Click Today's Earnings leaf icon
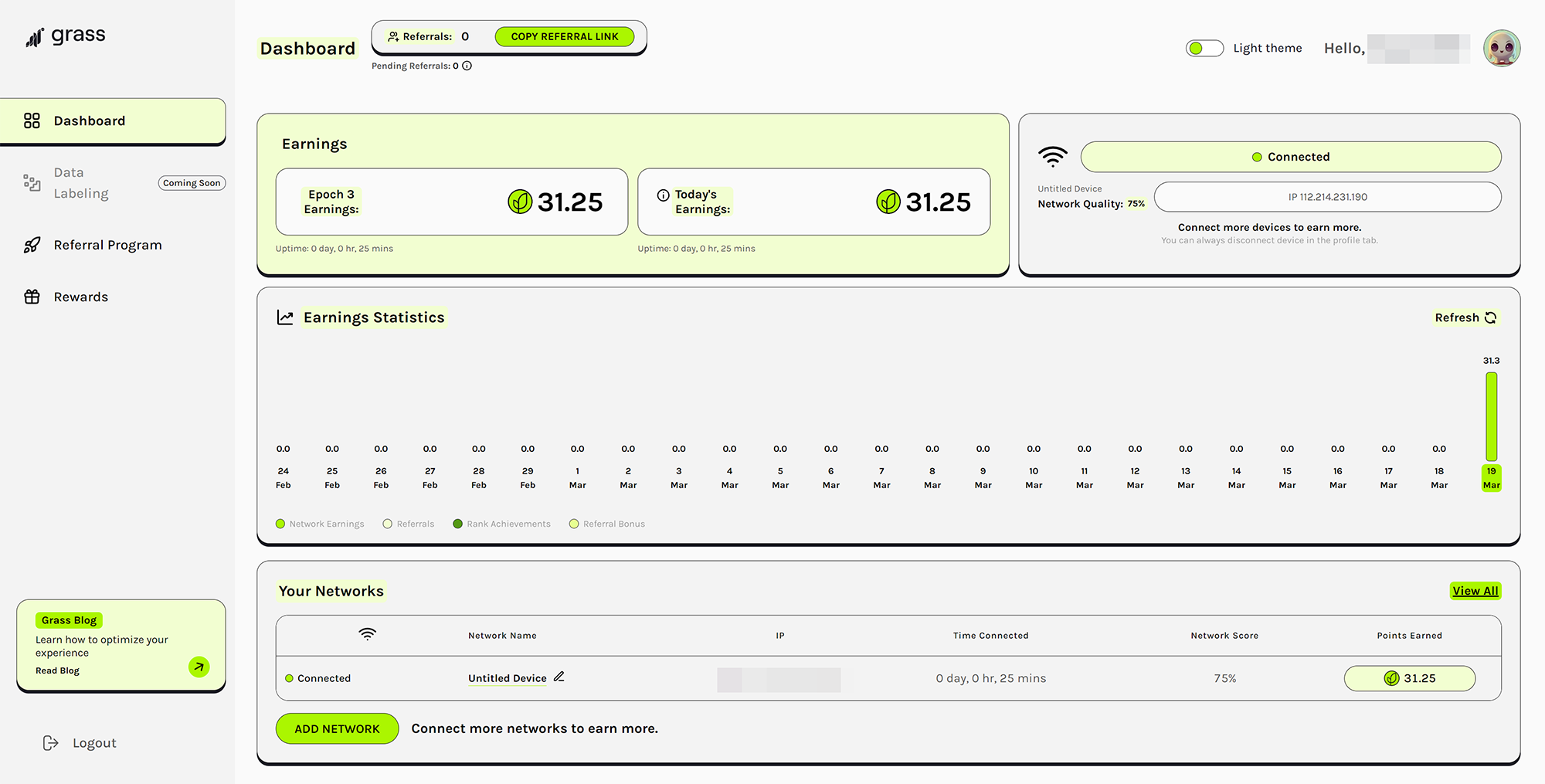 pos(888,202)
